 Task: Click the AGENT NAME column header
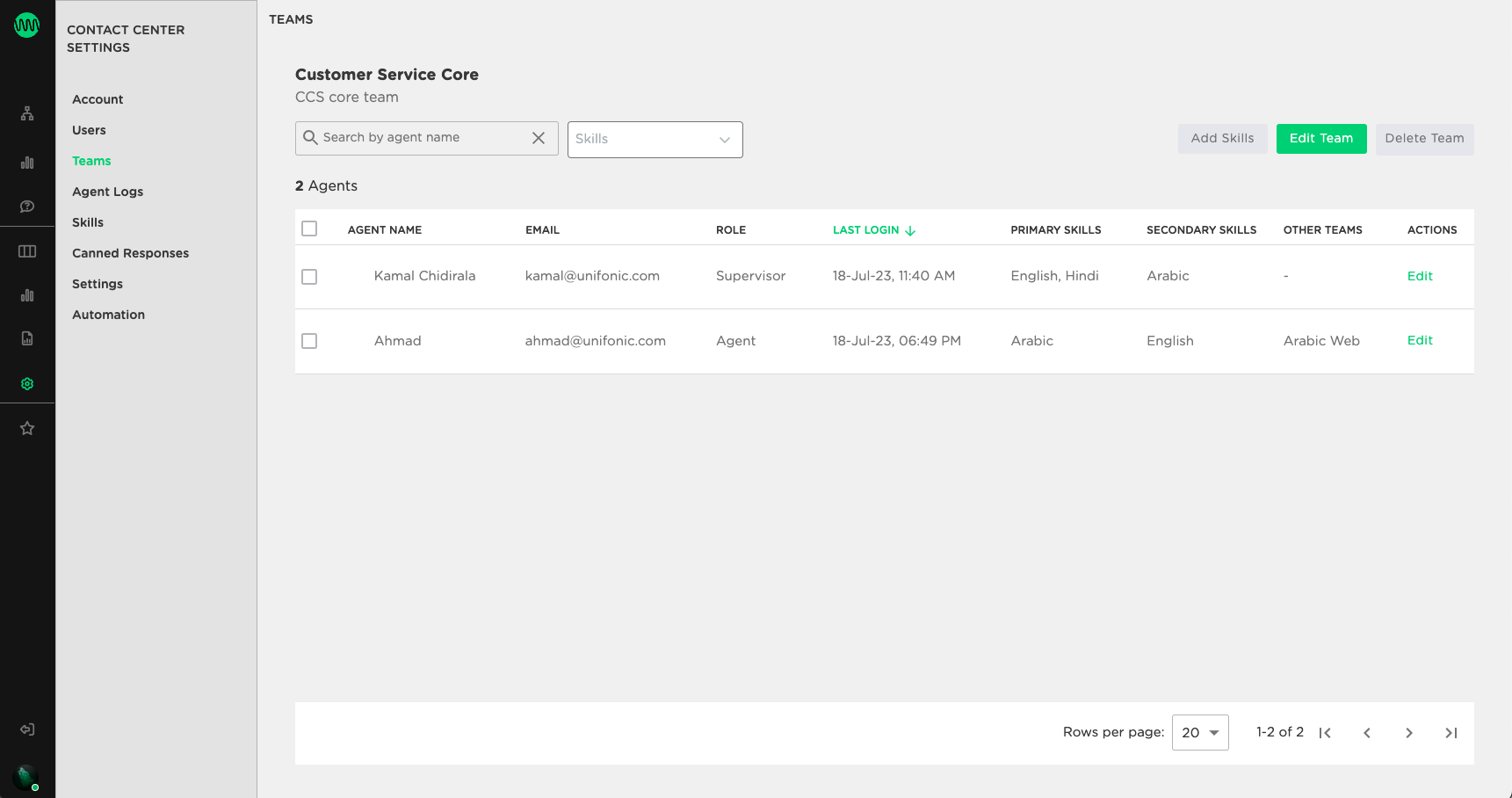coord(385,230)
